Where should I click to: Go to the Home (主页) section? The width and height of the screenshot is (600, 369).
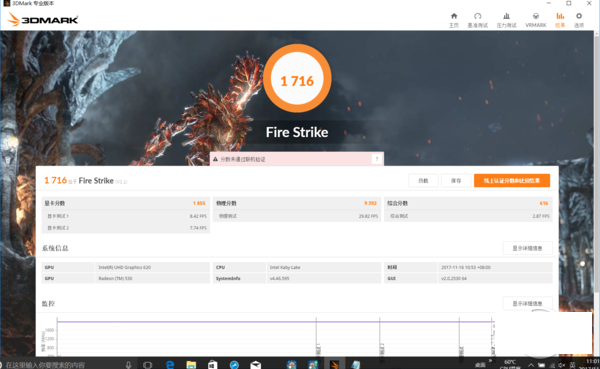click(x=454, y=20)
